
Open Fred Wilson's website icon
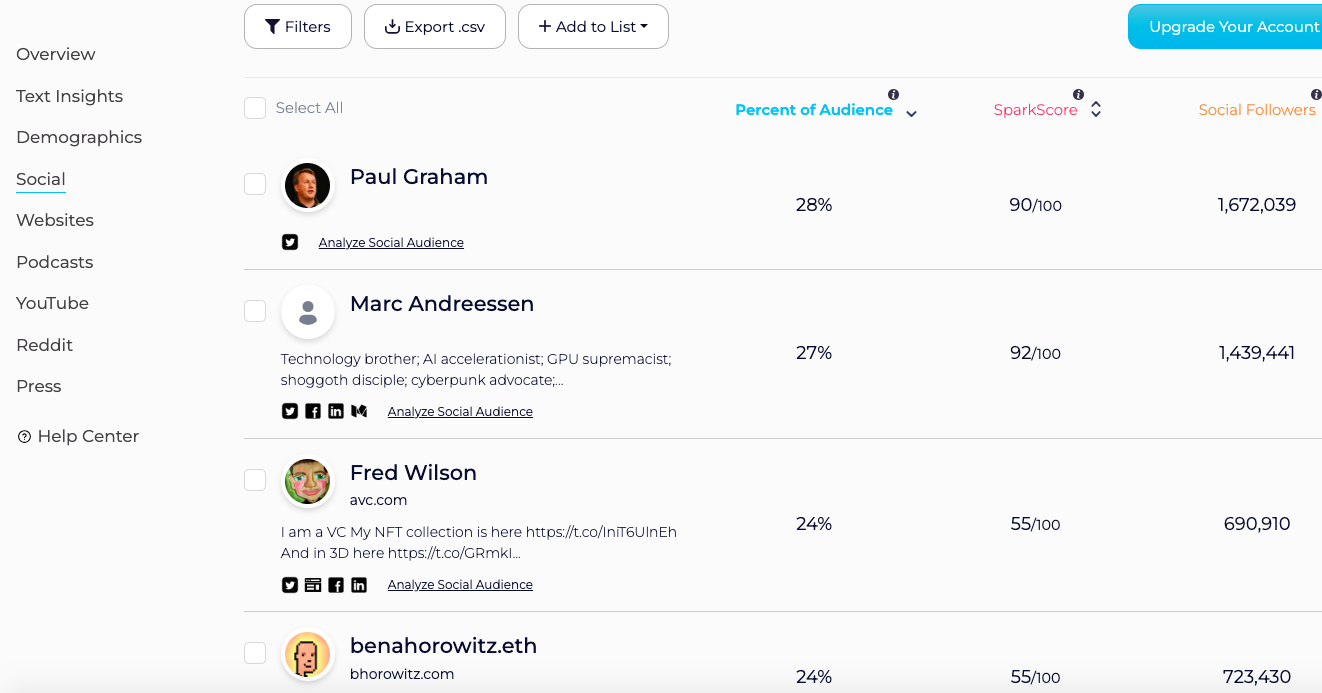313,584
